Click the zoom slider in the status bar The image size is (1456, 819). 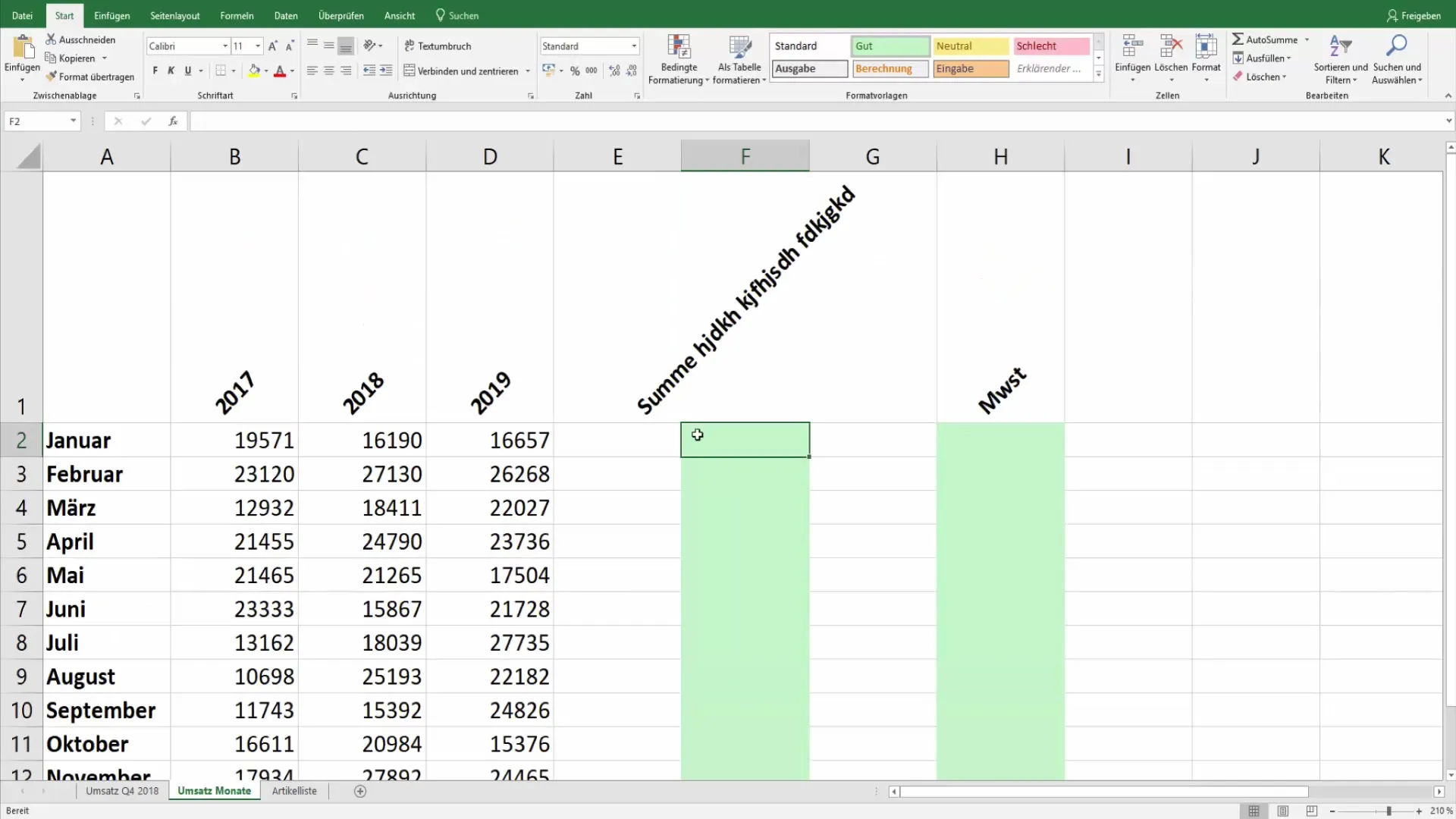pyautogui.click(x=1388, y=811)
